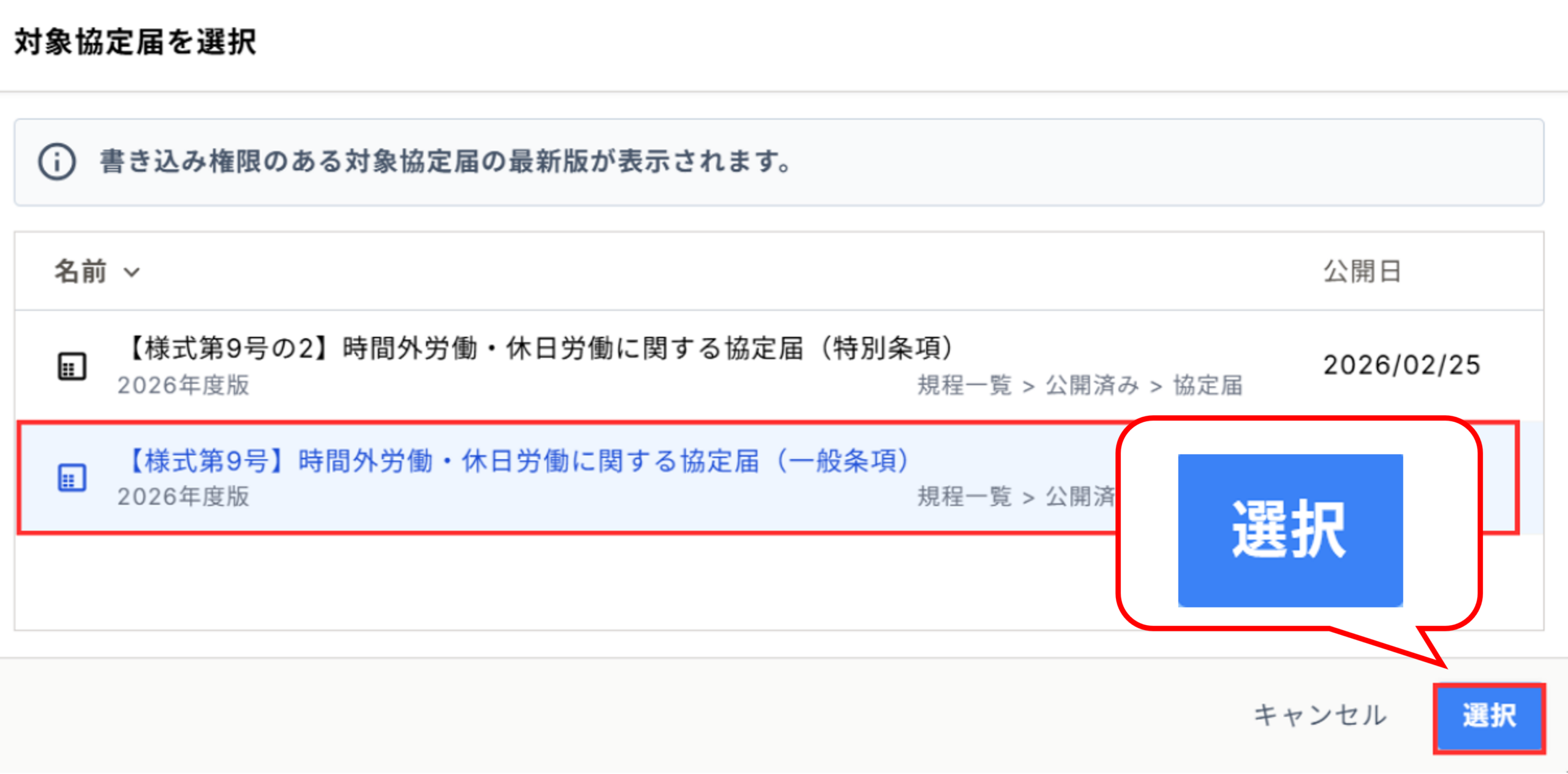Select the 様式第9号の2 特別条項 row
Viewport: 1568px width, 774px height.
(779, 366)
